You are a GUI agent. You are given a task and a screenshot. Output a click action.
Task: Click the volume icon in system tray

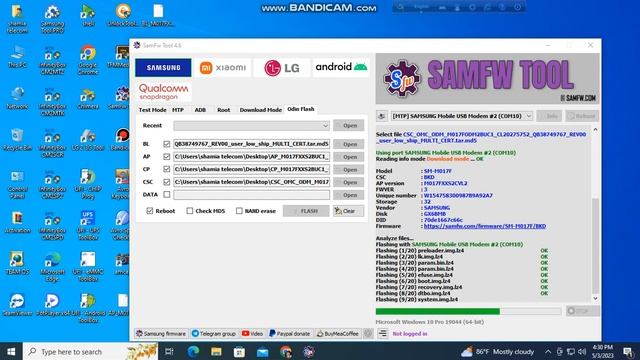pos(582,351)
